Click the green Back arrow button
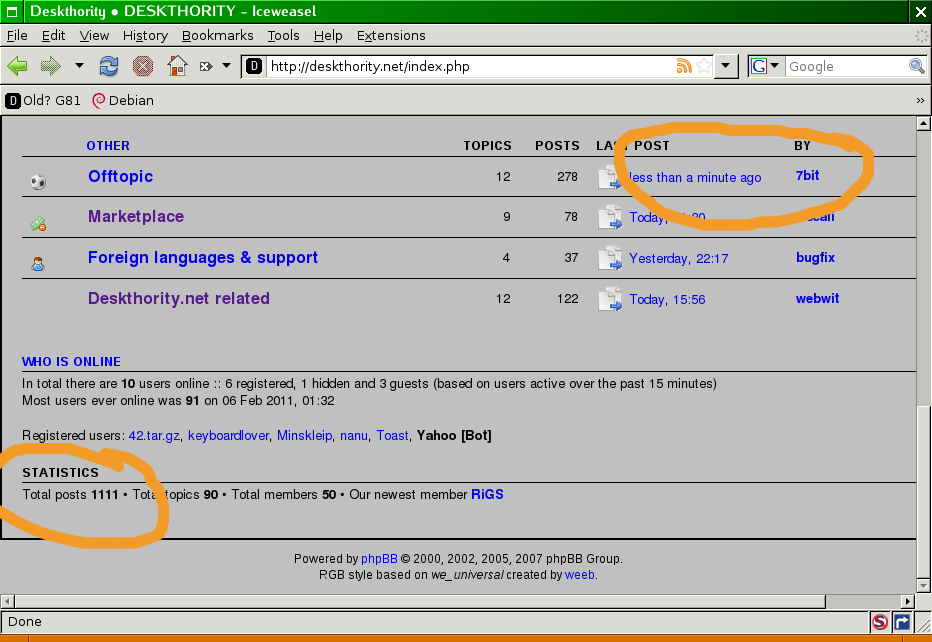The image size is (932, 642). [x=17, y=67]
